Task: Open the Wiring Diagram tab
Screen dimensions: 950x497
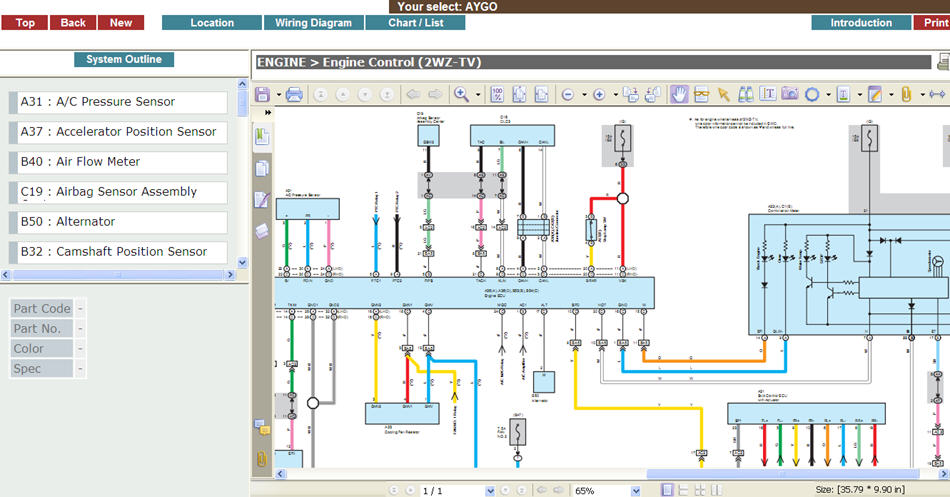Action: click(313, 23)
